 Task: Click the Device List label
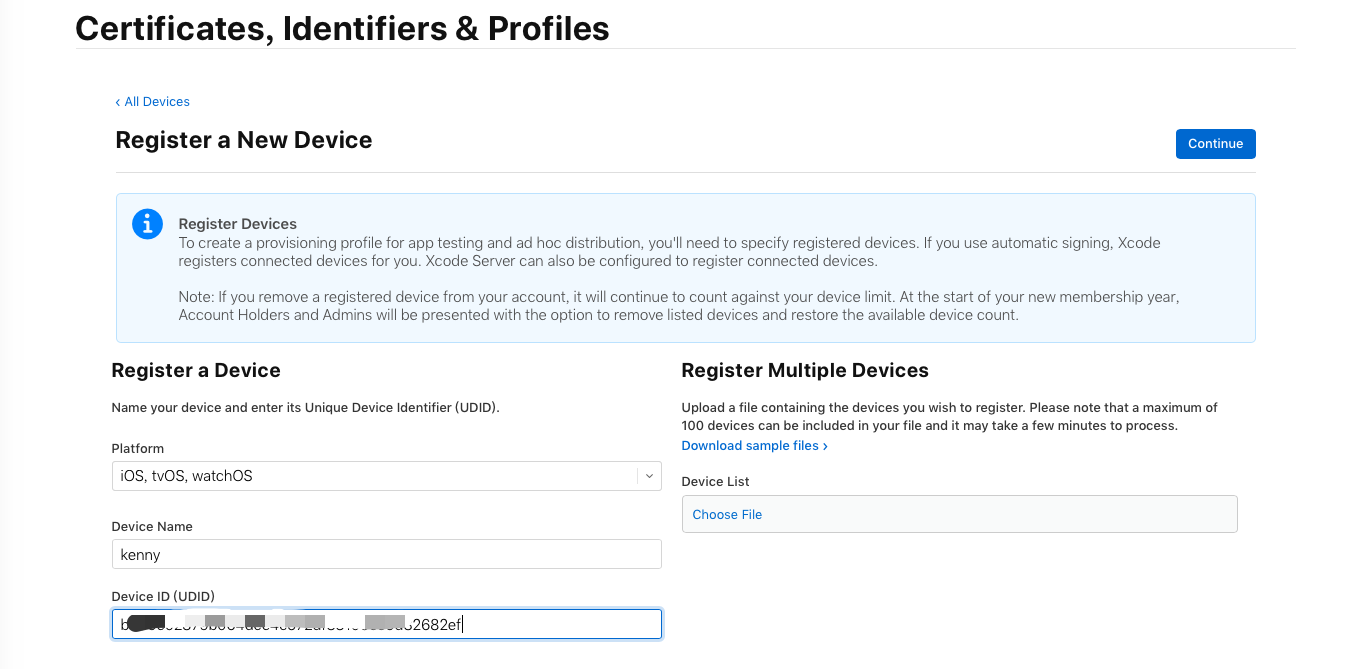pos(716,482)
